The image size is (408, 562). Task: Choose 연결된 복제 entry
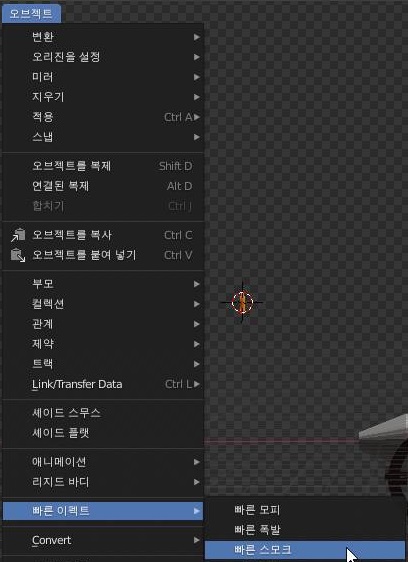(x=103, y=186)
